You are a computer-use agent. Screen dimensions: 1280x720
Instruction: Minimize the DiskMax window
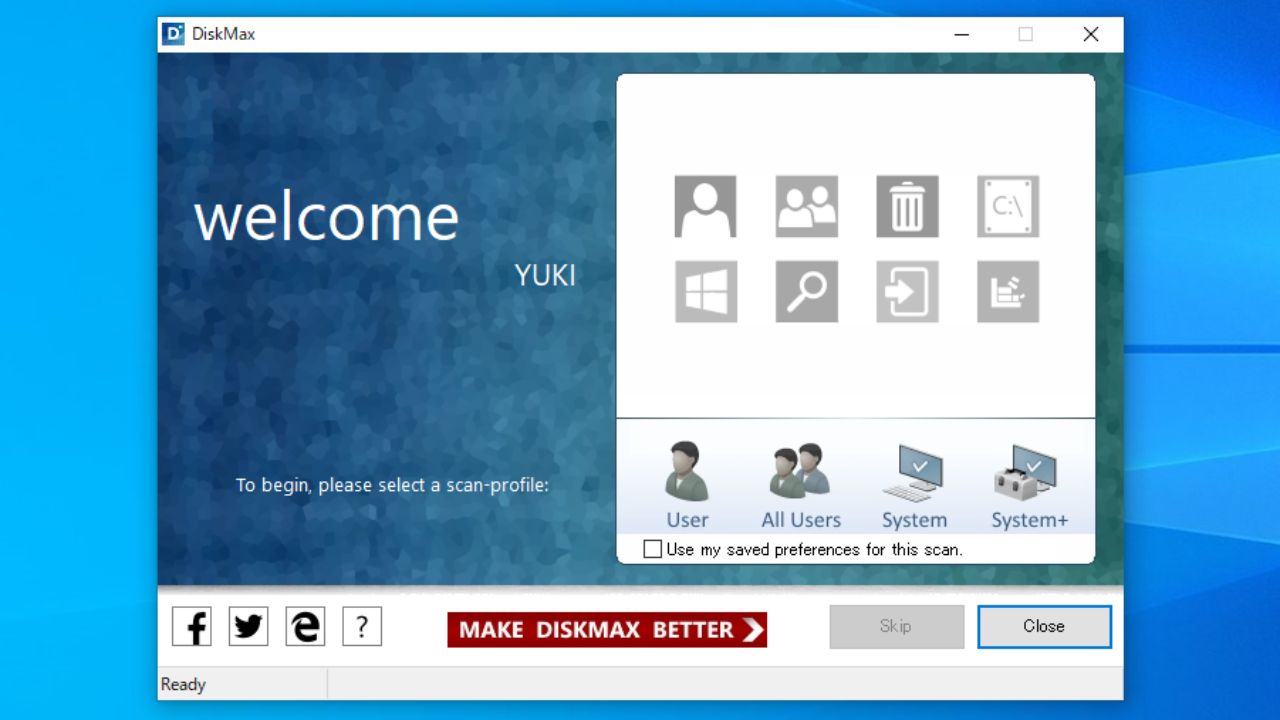pos(961,34)
